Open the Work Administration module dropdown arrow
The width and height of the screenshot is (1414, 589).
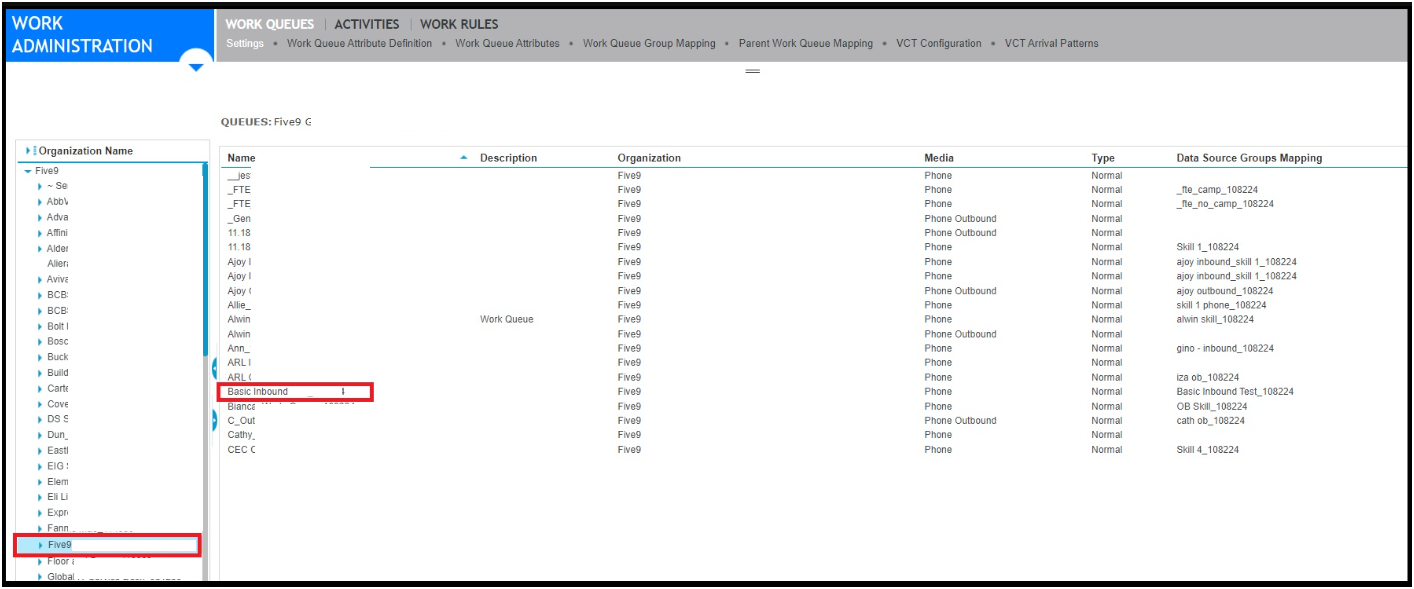click(196, 66)
